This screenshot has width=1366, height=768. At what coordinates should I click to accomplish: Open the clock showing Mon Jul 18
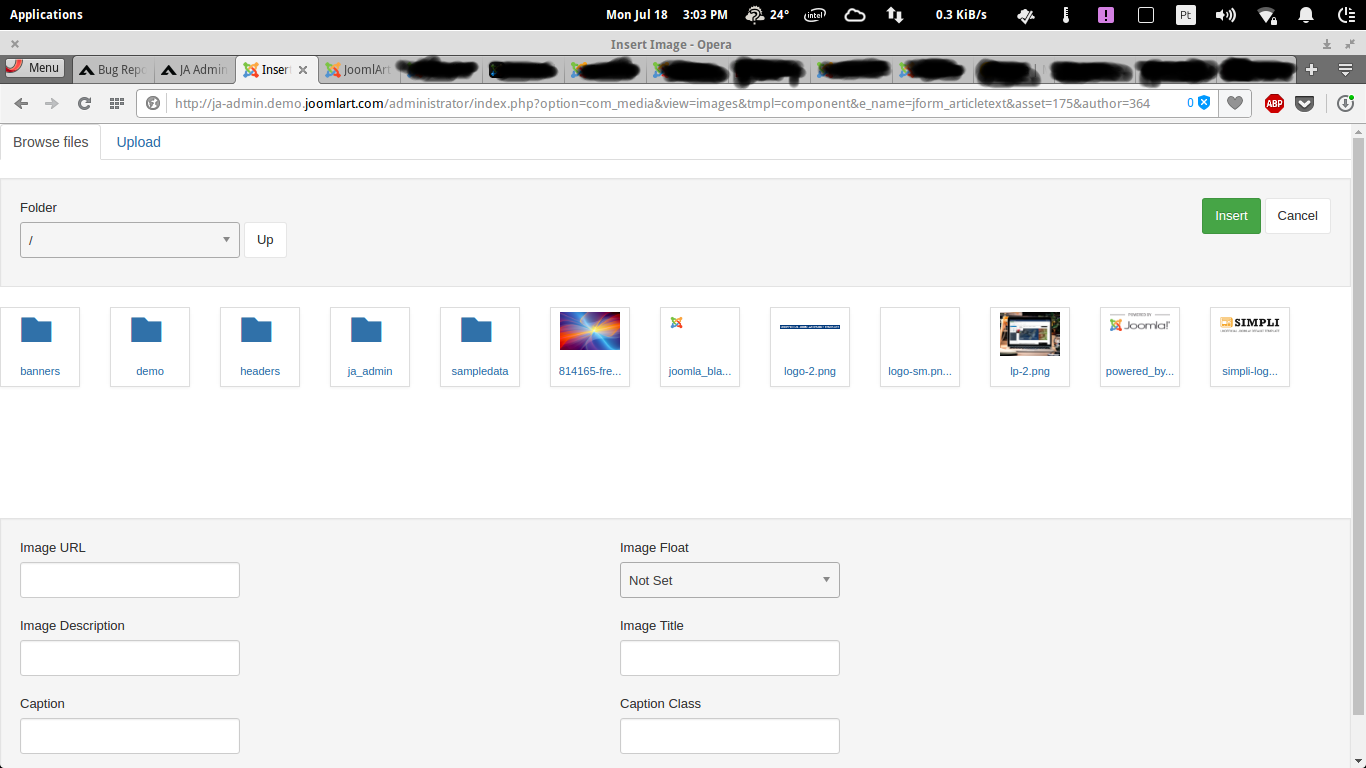[667, 15]
